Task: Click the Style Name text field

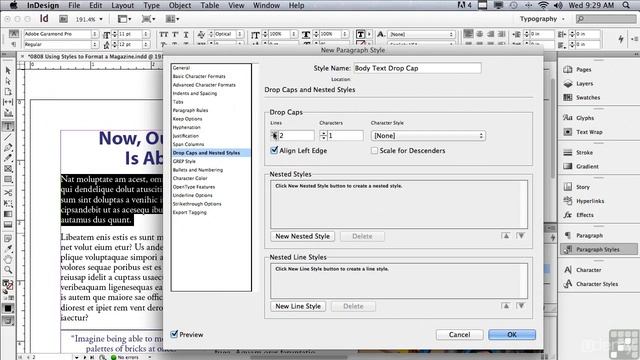Action: tap(417, 68)
